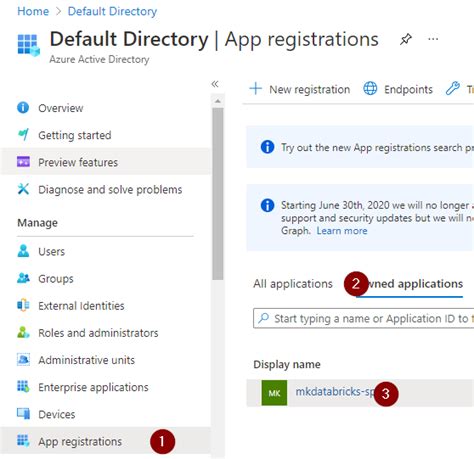Open the Overview info icon
Viewport: 474px width, 459px height.
pyautogui.click(x=23, y=108)
